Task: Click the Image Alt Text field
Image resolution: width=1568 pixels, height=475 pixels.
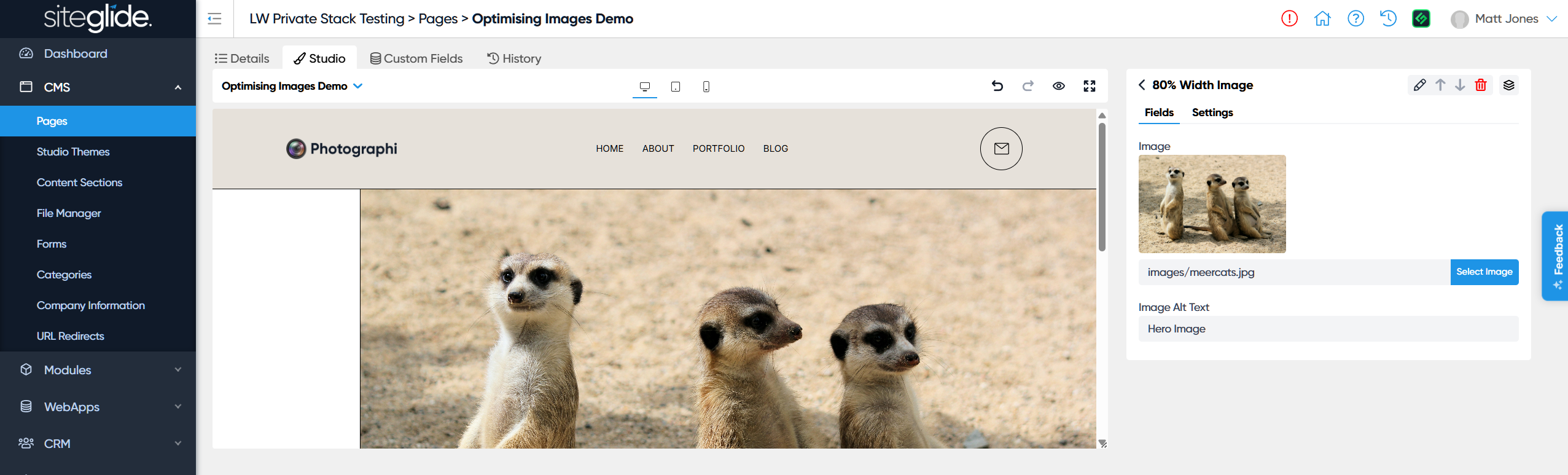Action: coord(1328,329)
